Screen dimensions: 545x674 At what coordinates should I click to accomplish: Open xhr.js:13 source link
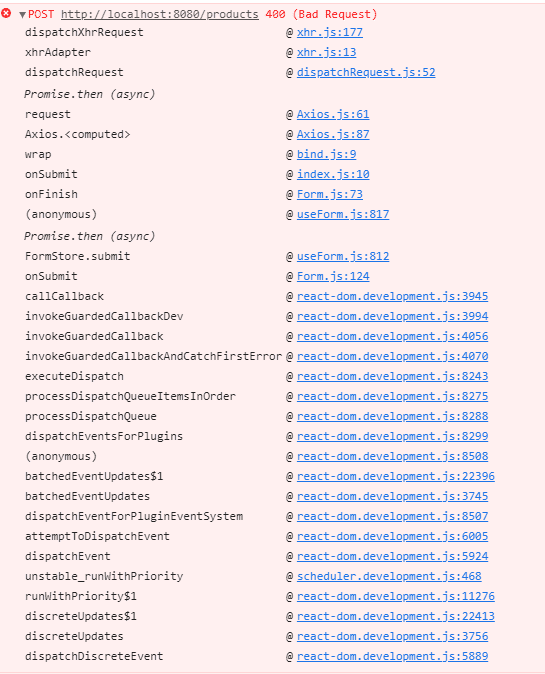[x=326, y=52]
